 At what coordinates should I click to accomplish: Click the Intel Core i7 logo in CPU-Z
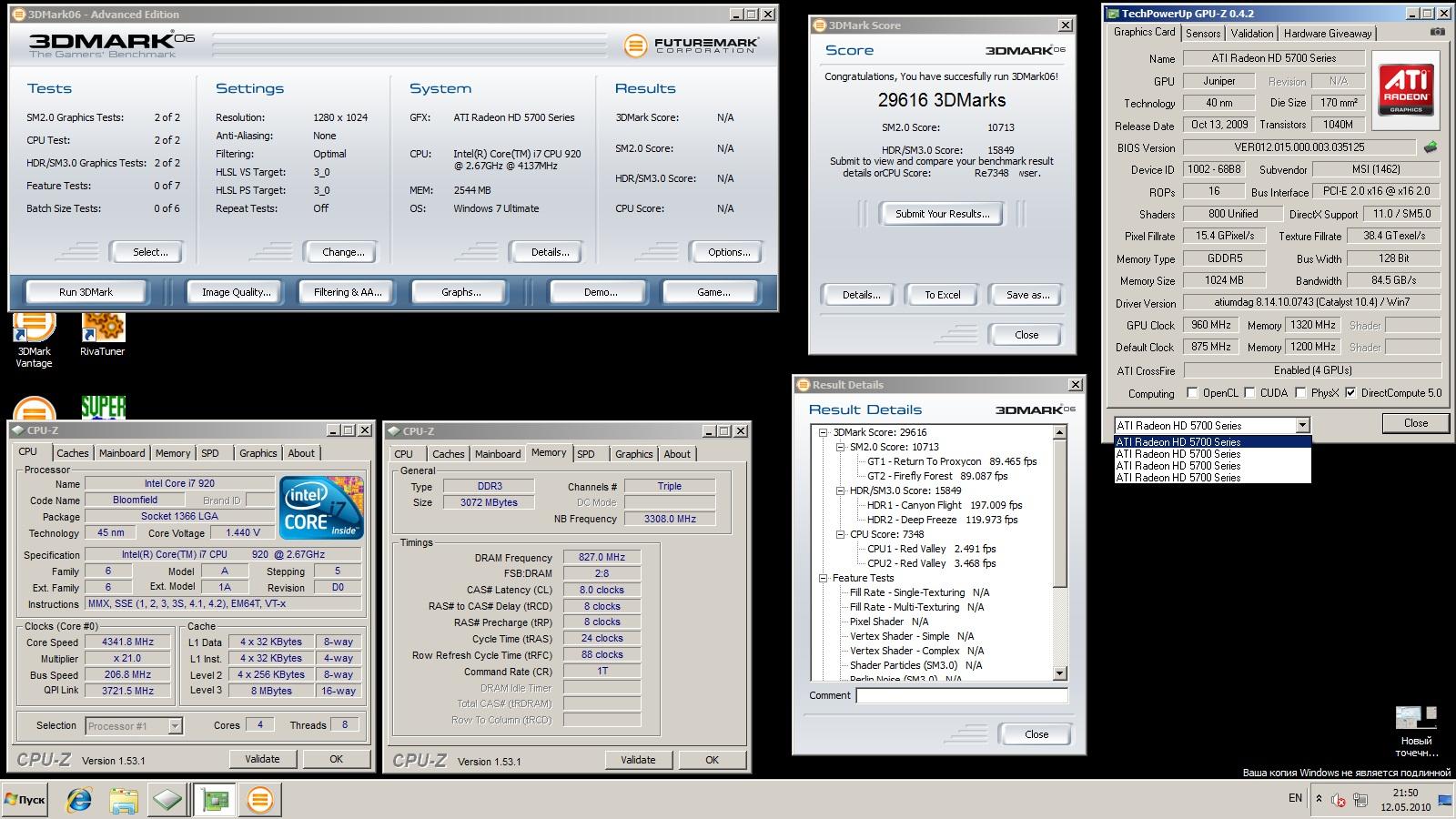[x=321, y=507]
